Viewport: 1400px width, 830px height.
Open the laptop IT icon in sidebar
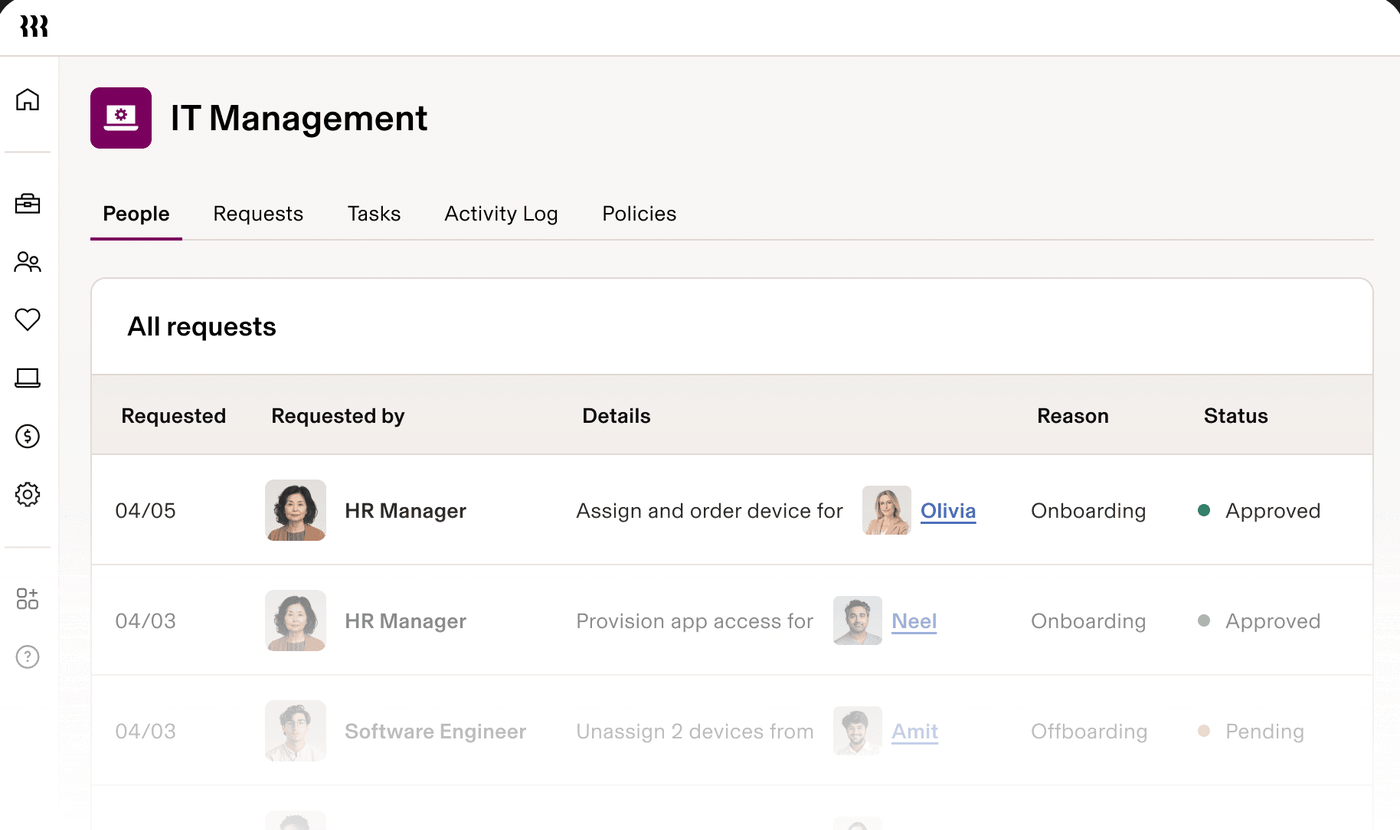point(28,378)
